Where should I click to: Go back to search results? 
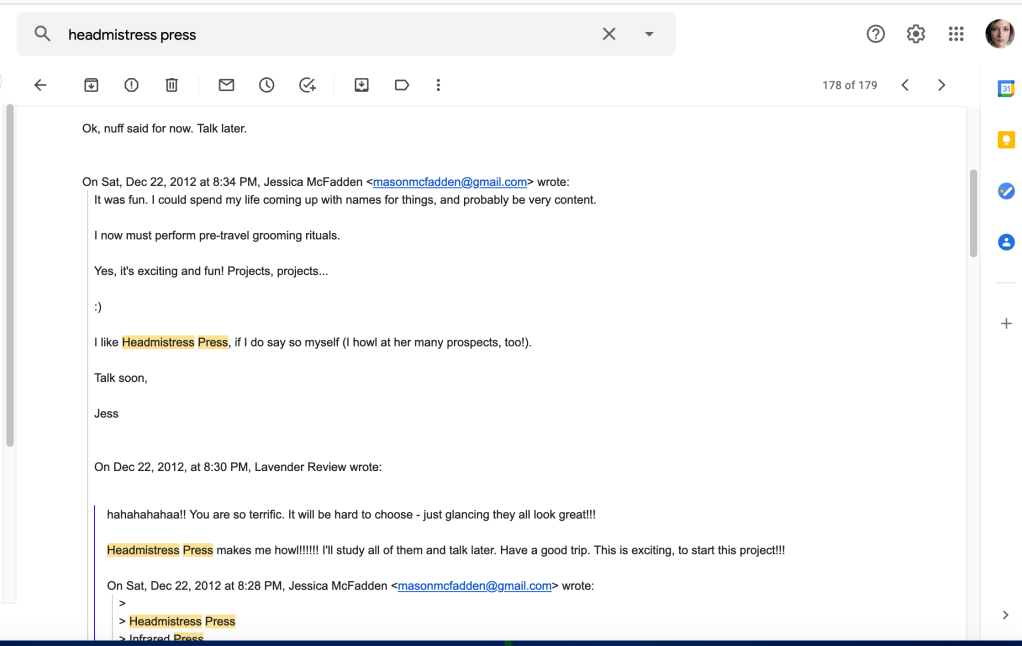tap(40, 85)
